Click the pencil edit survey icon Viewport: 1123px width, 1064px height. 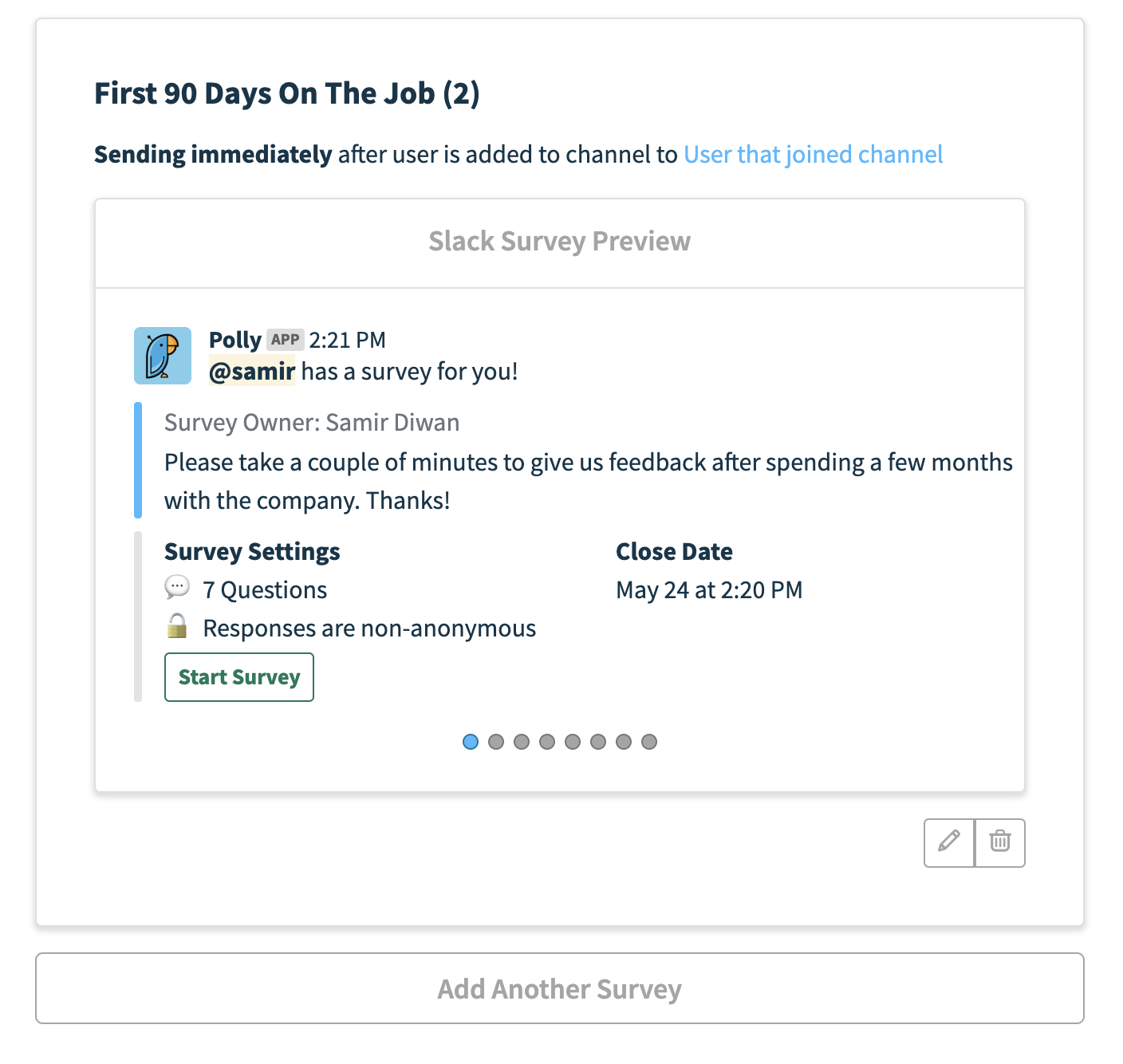click(x=949, y=842)
